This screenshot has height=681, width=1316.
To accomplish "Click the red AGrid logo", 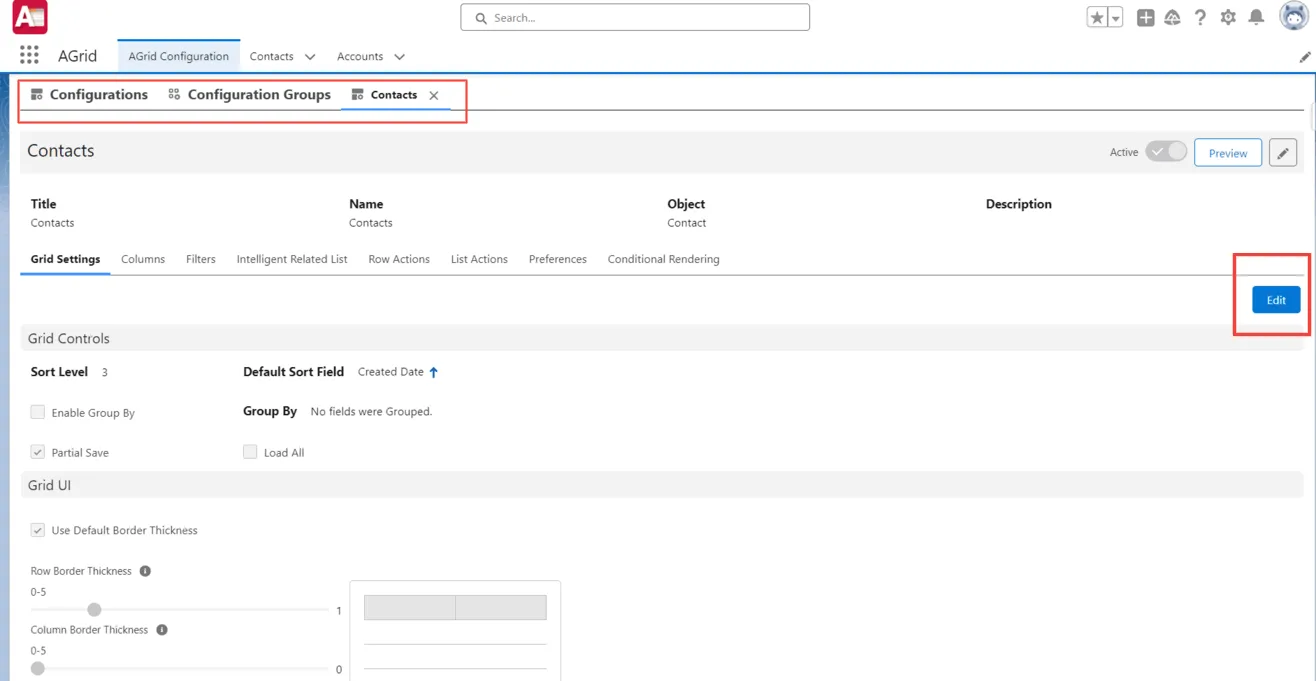I will pyautogui.click(x=30, y=17).
